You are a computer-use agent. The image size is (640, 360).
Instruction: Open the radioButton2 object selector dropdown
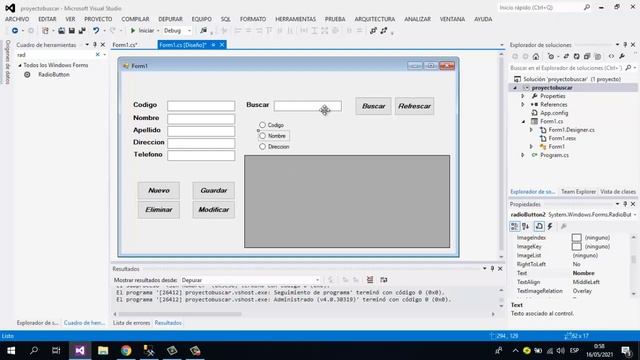[x=635, y=214]
